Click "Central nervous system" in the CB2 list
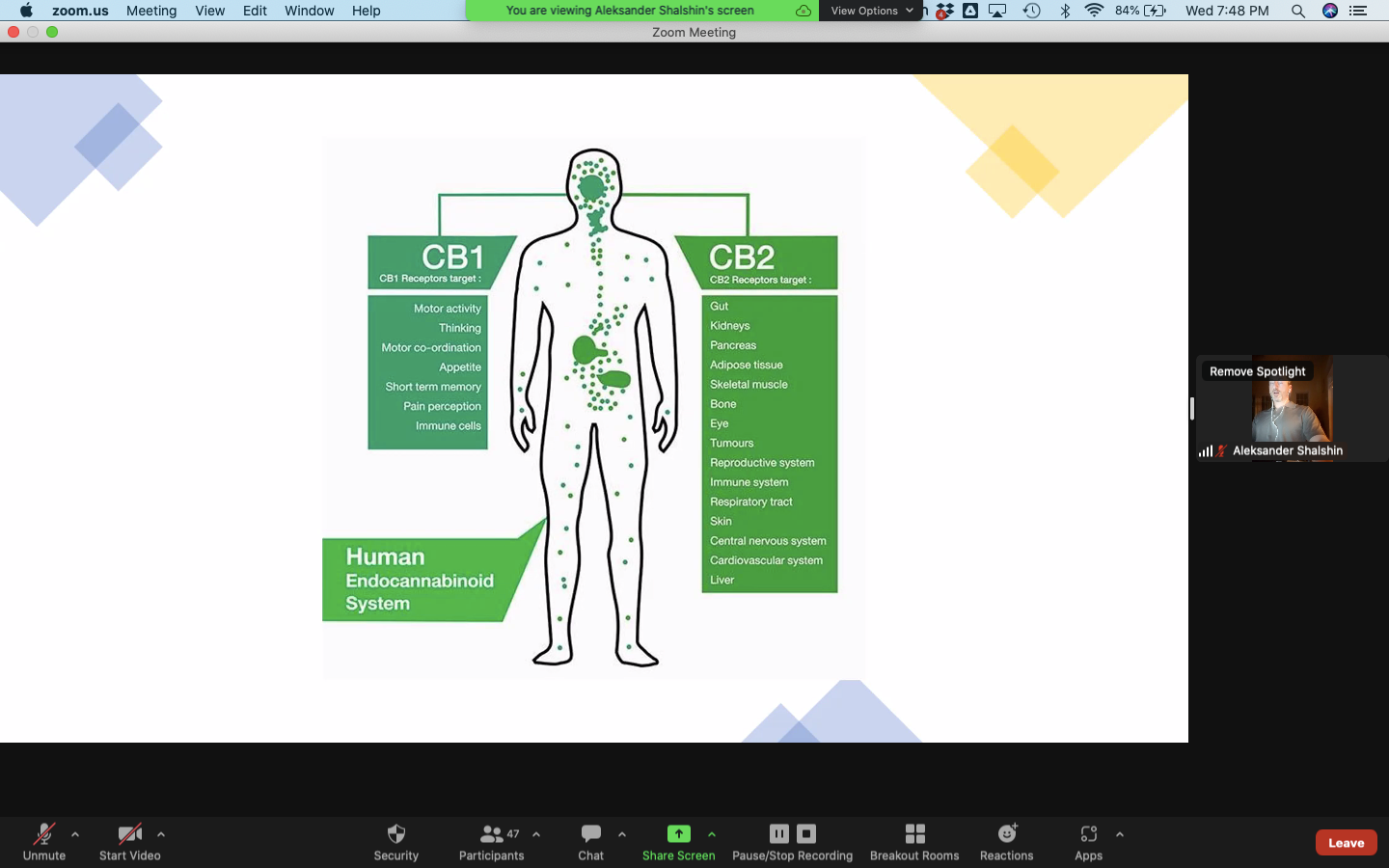This screenshot has width=1389, height=868. tap(768, 541)
